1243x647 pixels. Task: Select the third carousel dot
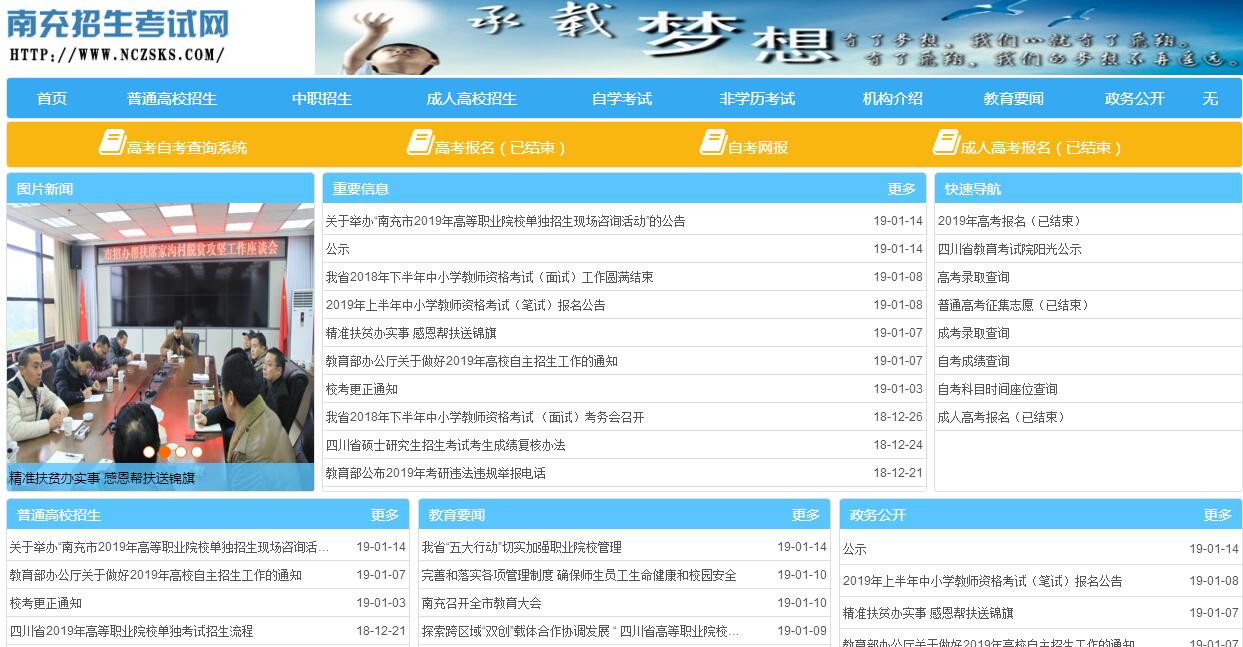[181, 452]
